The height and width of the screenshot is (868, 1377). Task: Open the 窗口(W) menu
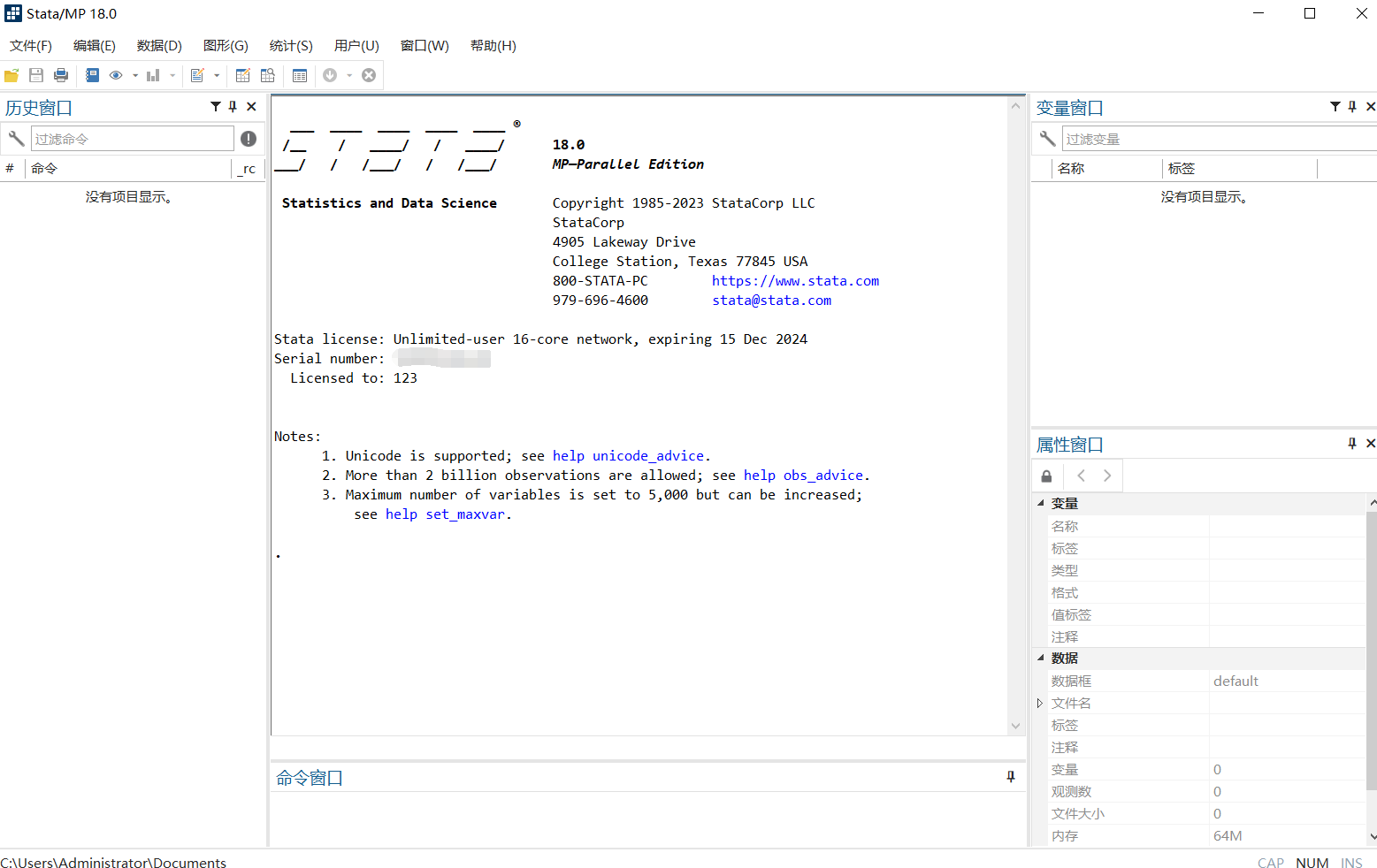click(425, 46)
